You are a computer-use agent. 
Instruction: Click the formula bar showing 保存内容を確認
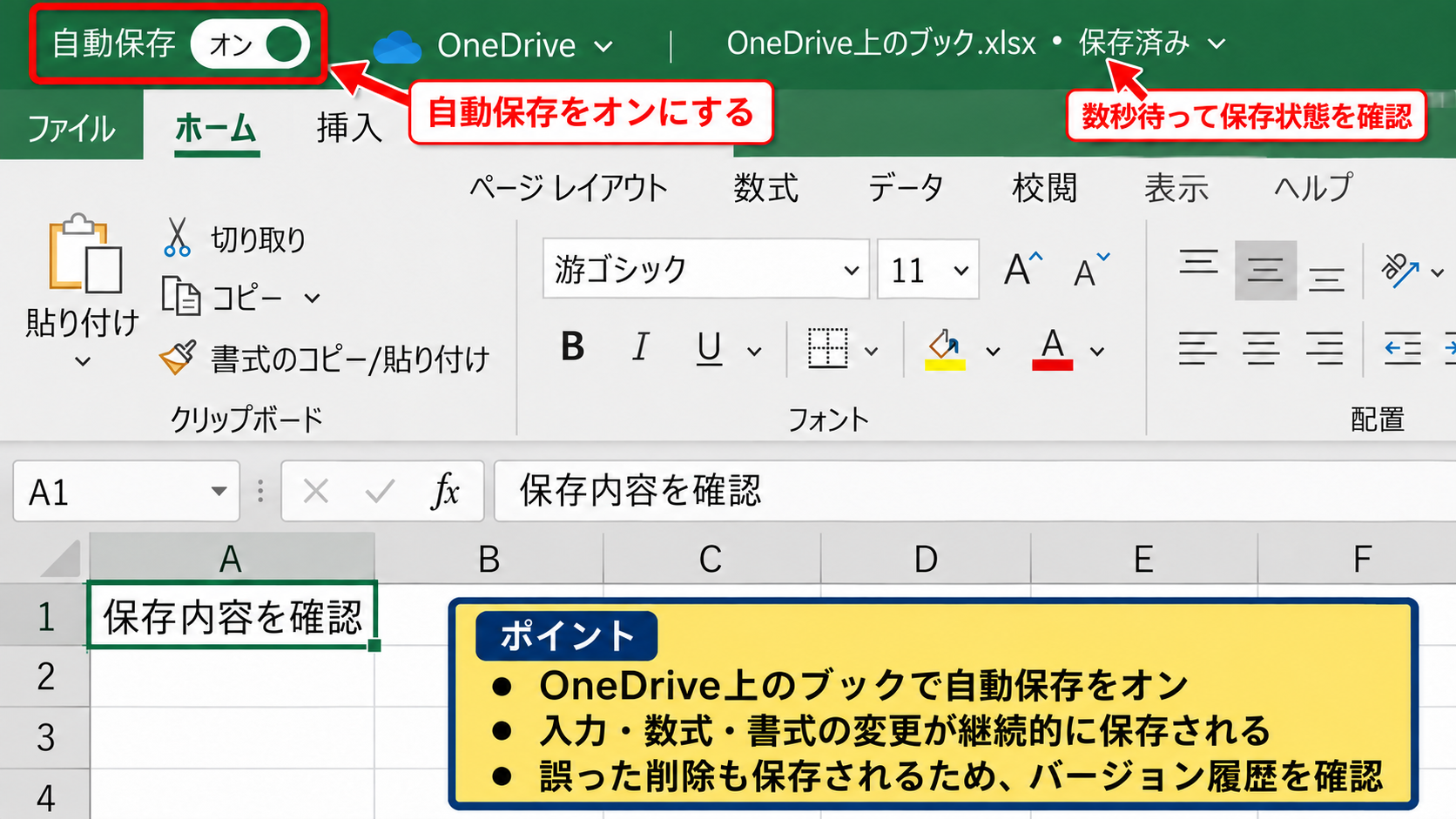[x=974, y=491]
